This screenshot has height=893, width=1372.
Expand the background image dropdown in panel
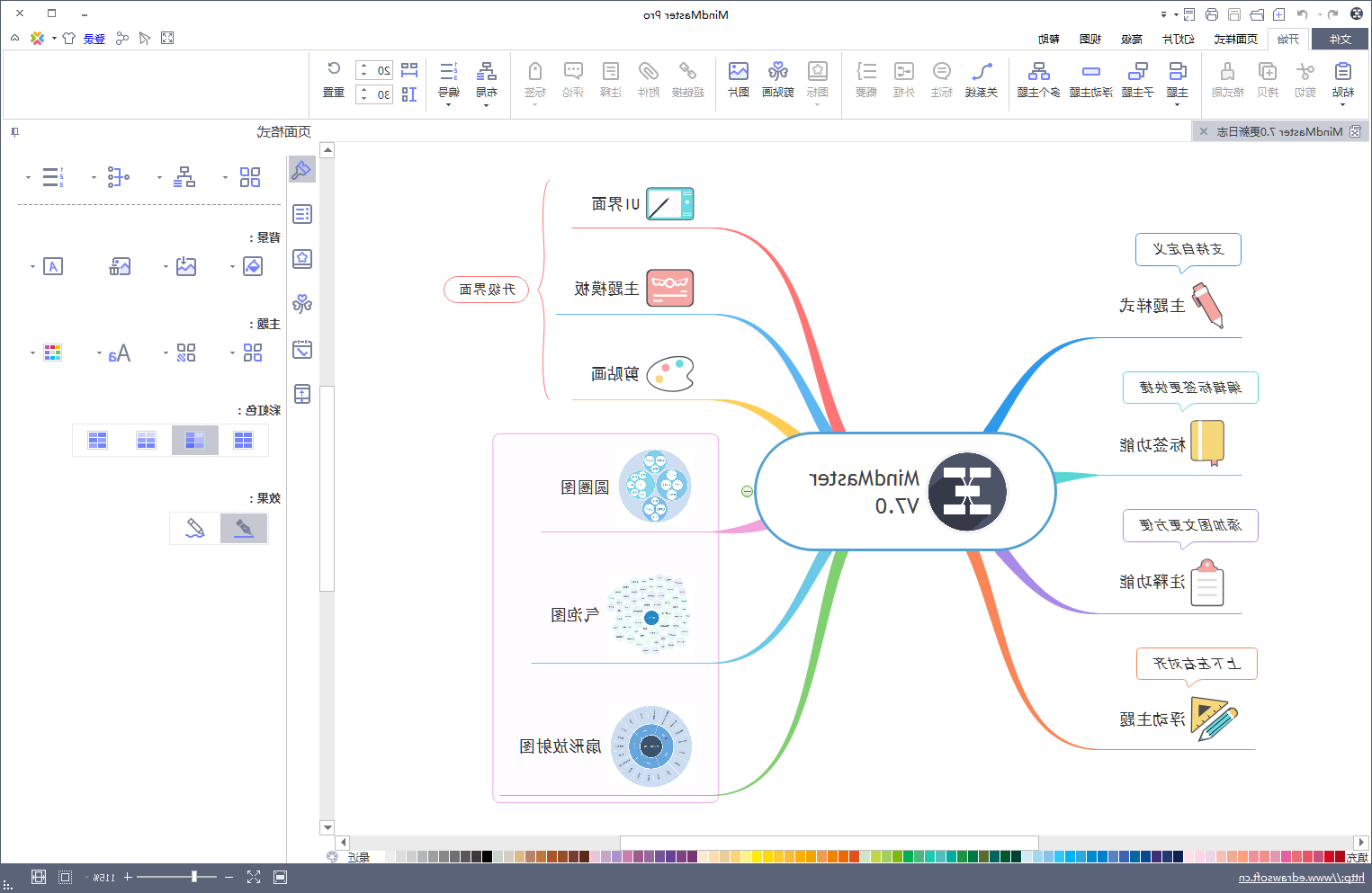(166, 267)
